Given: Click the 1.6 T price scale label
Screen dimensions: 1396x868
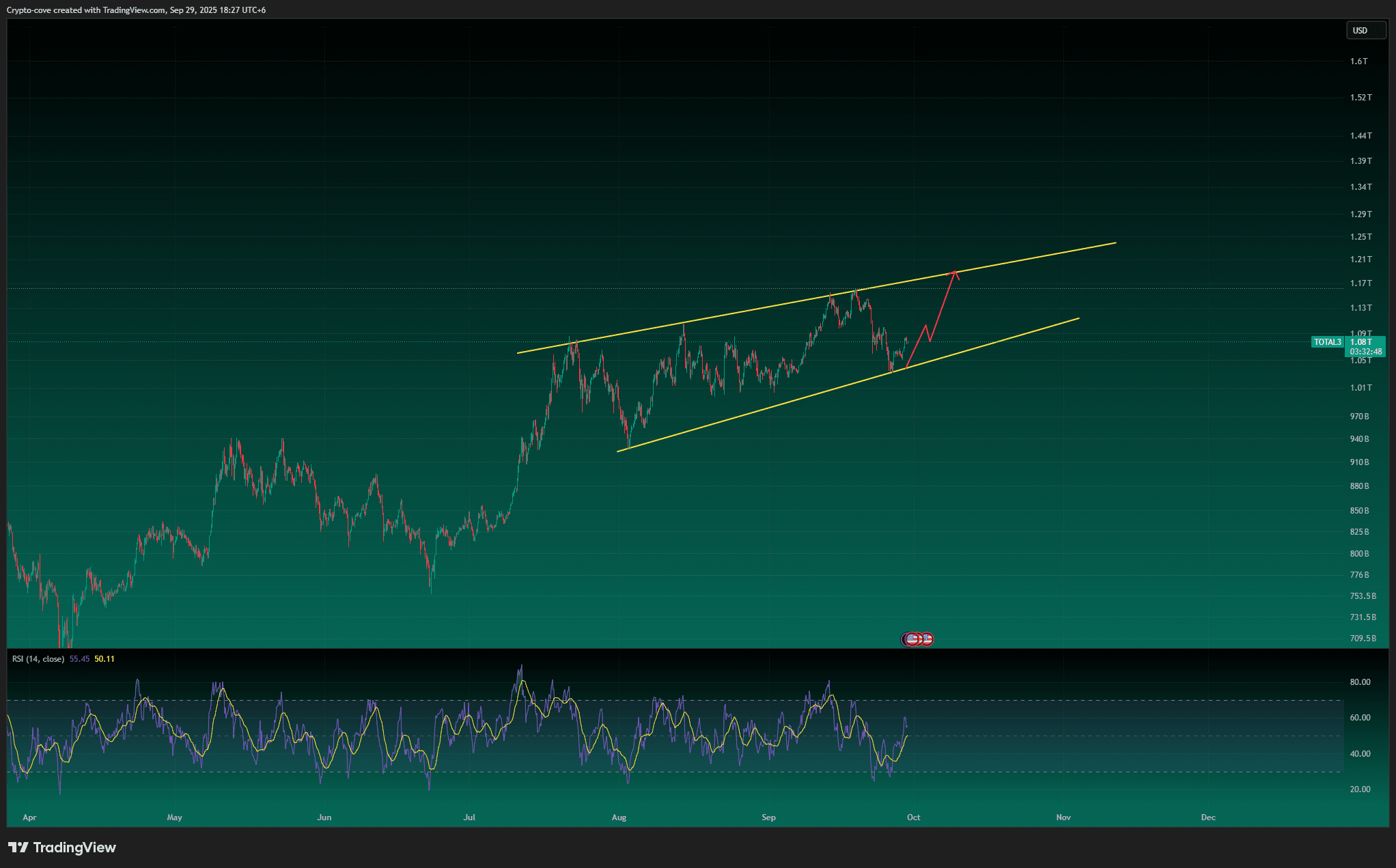Looking at the screenshot, I should coord(1358,61).
